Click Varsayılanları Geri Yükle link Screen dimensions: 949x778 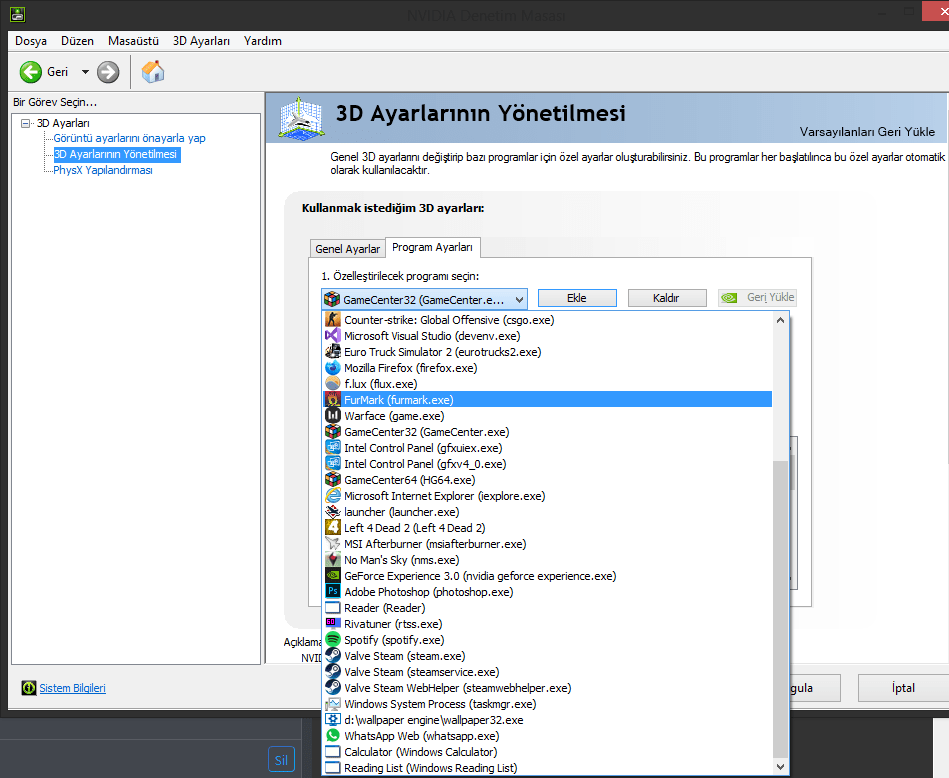coord(867,131)
